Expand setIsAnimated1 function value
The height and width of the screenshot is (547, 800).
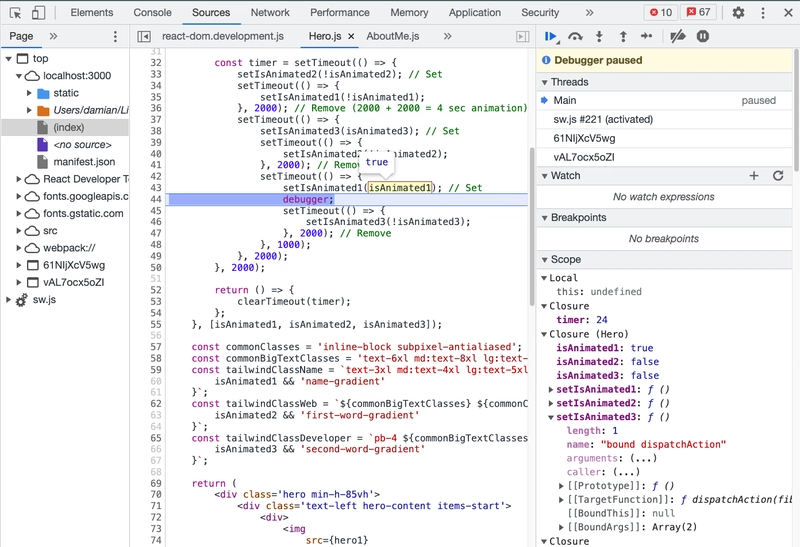pyautogui.click(x=551, y=389)
